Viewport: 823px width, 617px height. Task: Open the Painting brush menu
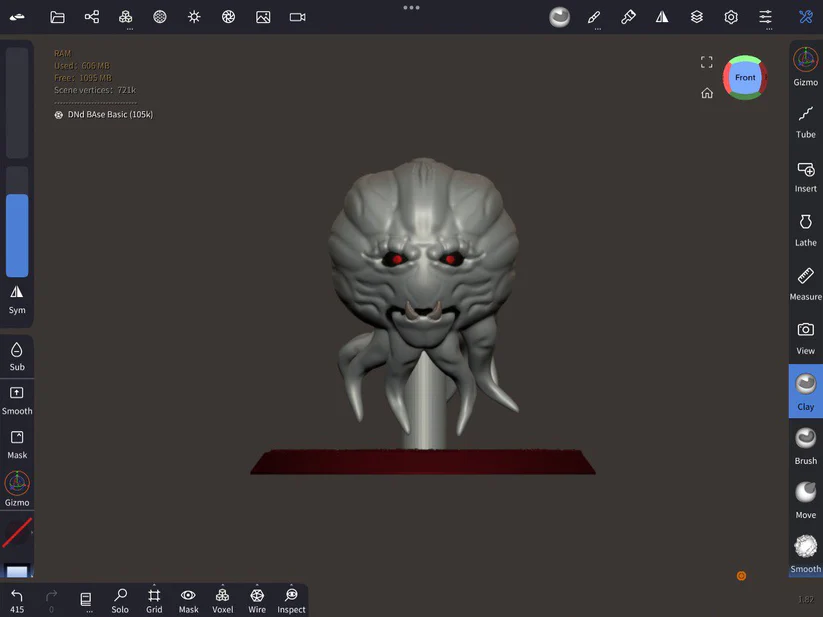tap(628, 17)
